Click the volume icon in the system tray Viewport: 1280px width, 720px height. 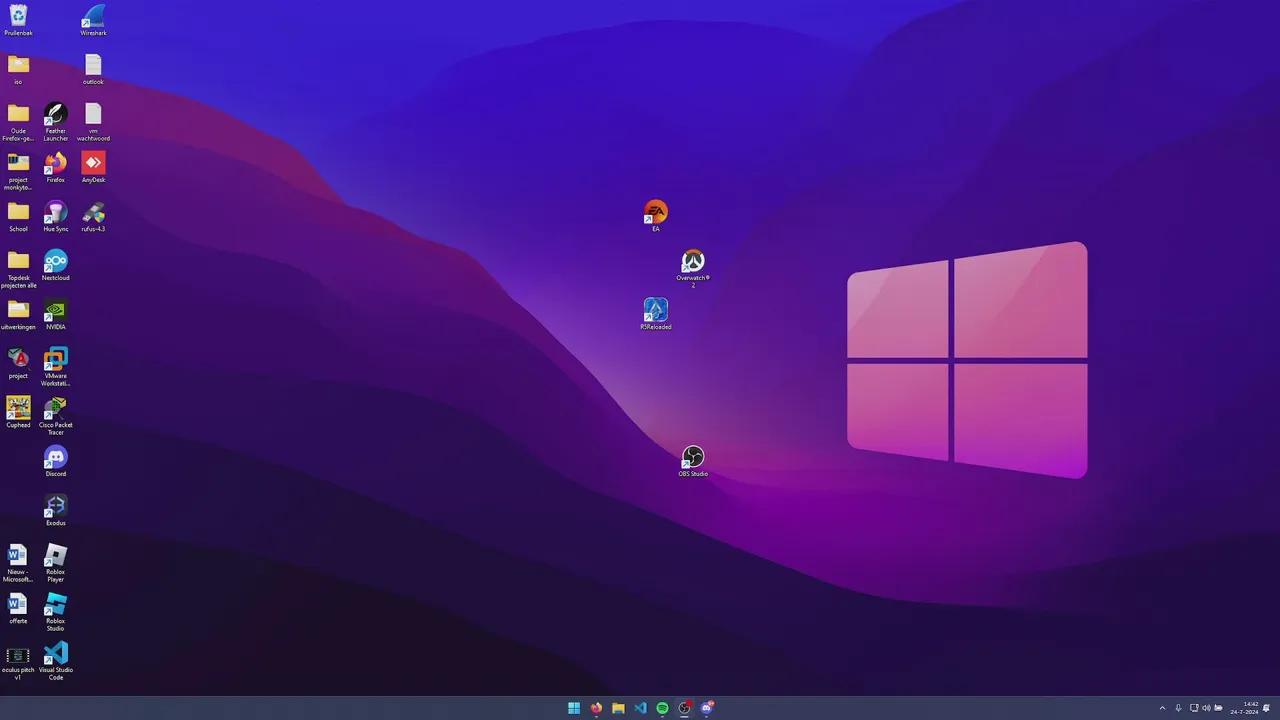click(1205, 708)
